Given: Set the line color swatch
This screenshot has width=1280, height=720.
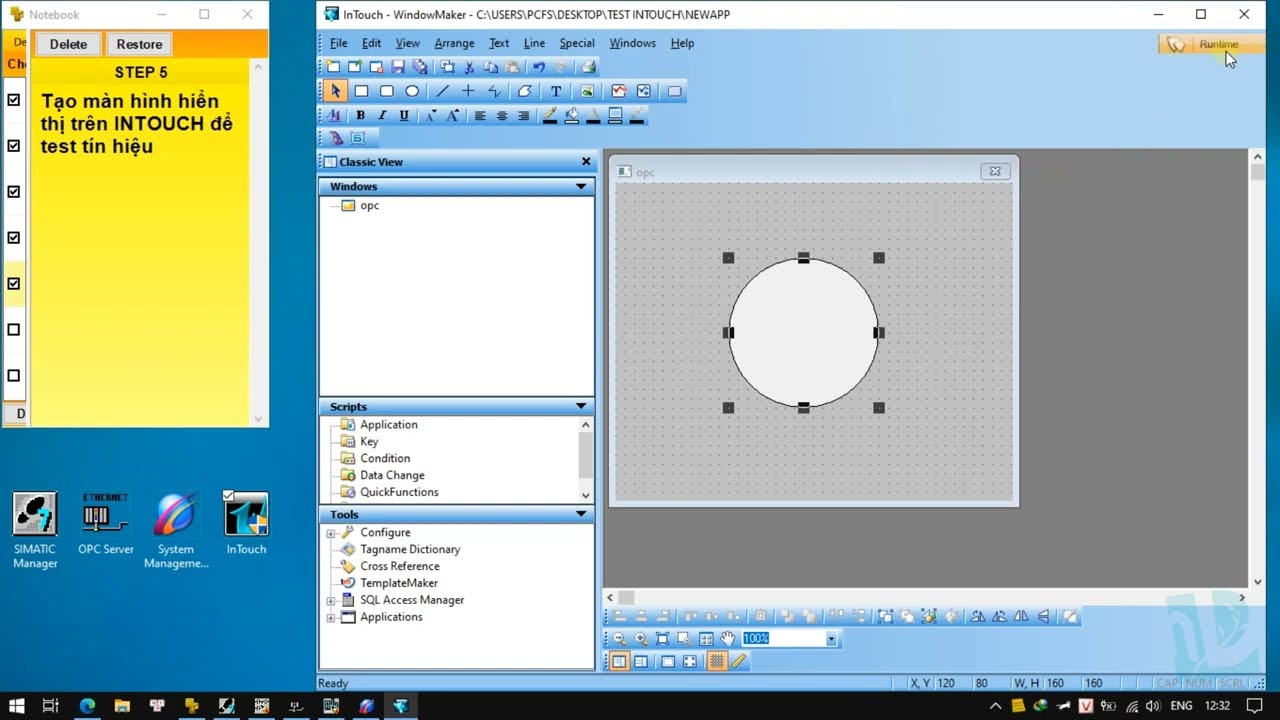Looking at the screenshot, I should tap(549, 116).
